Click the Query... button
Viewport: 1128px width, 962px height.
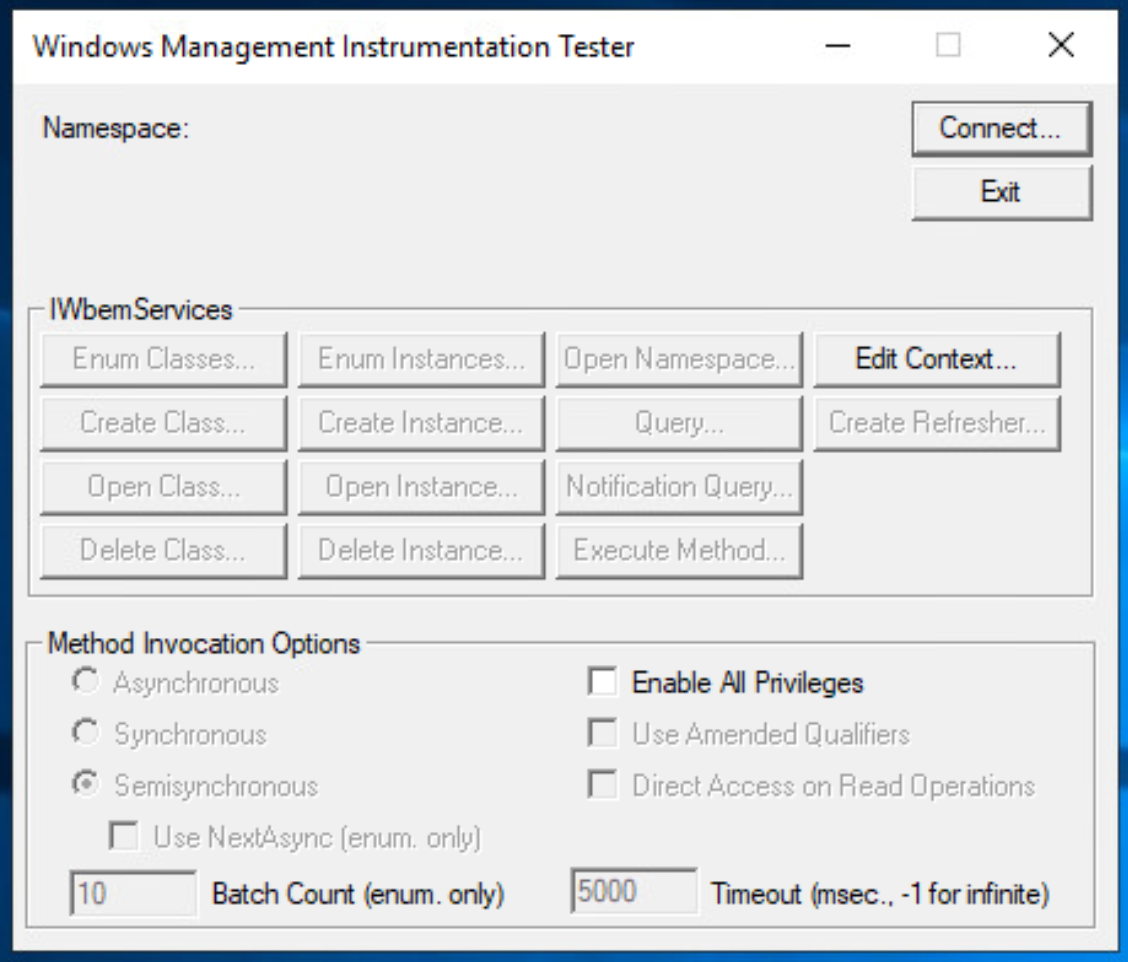point(678,423)
